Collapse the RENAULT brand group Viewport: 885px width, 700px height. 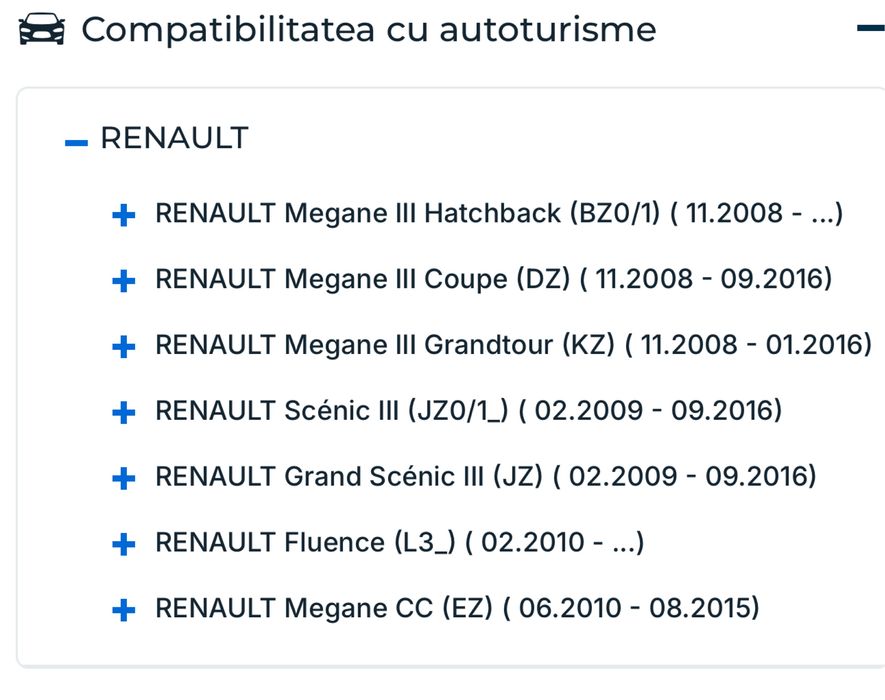(76, 143)
